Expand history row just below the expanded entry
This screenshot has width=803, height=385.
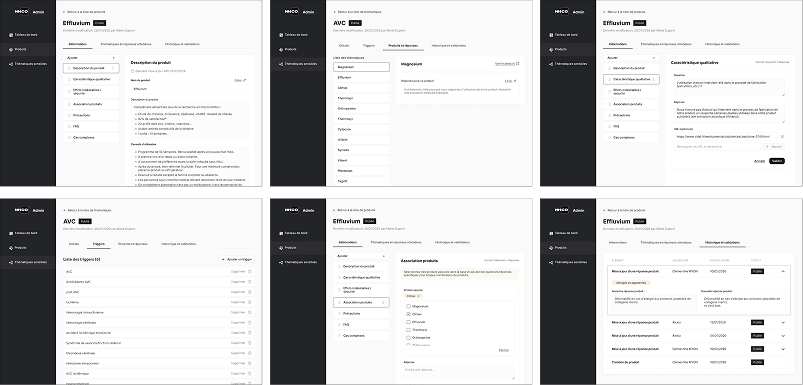[x=783, y=323]
